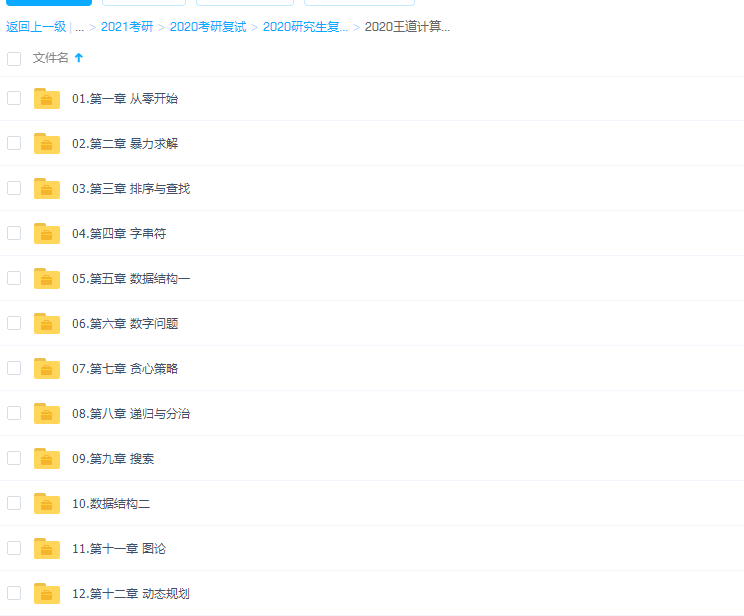Click folder icon for 12.第十二章 动态规划
The image size is (744, 616).
pyautogui.click(x=47, y=593)
